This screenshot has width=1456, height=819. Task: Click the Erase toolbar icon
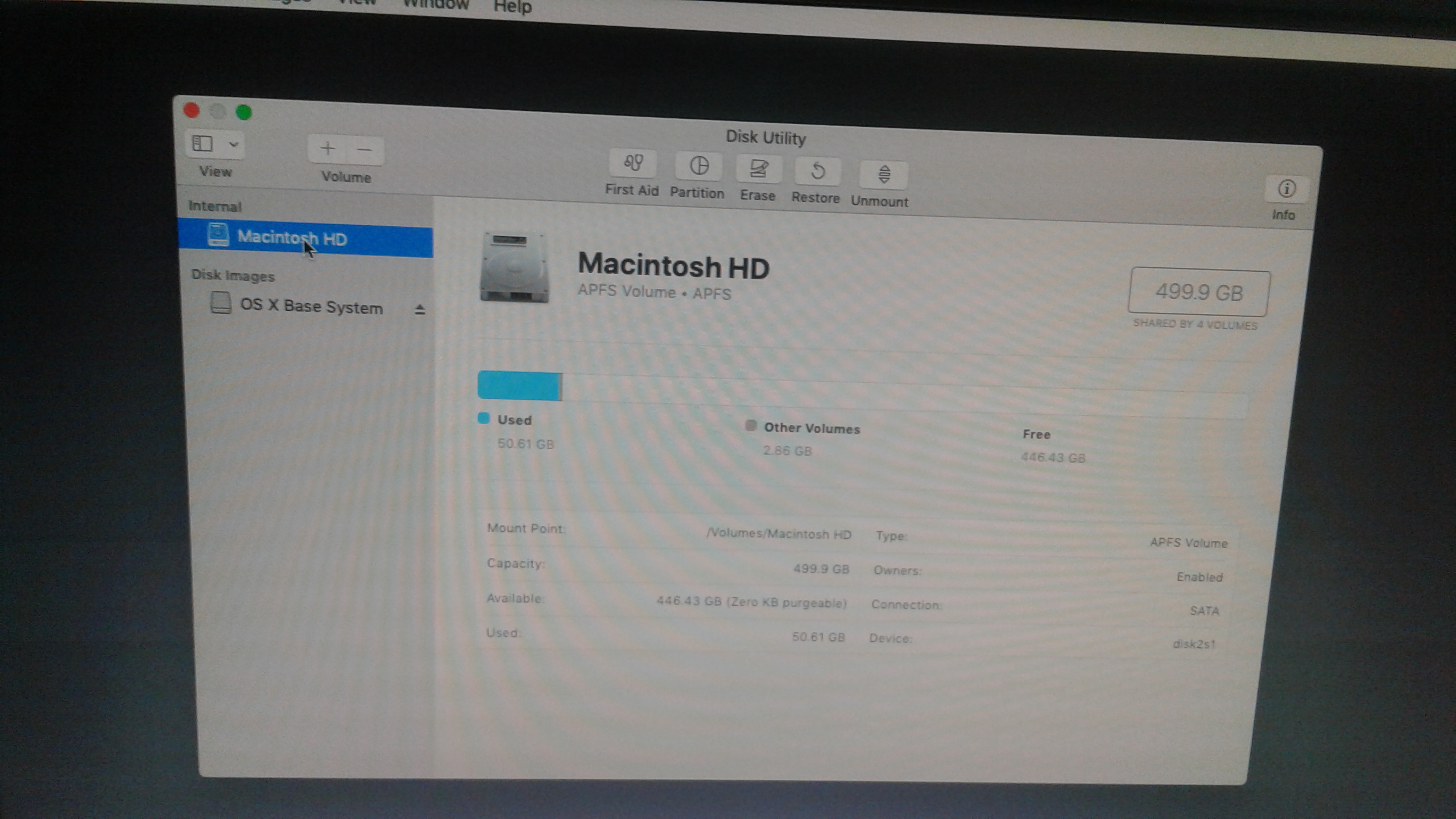coord(759,169)
